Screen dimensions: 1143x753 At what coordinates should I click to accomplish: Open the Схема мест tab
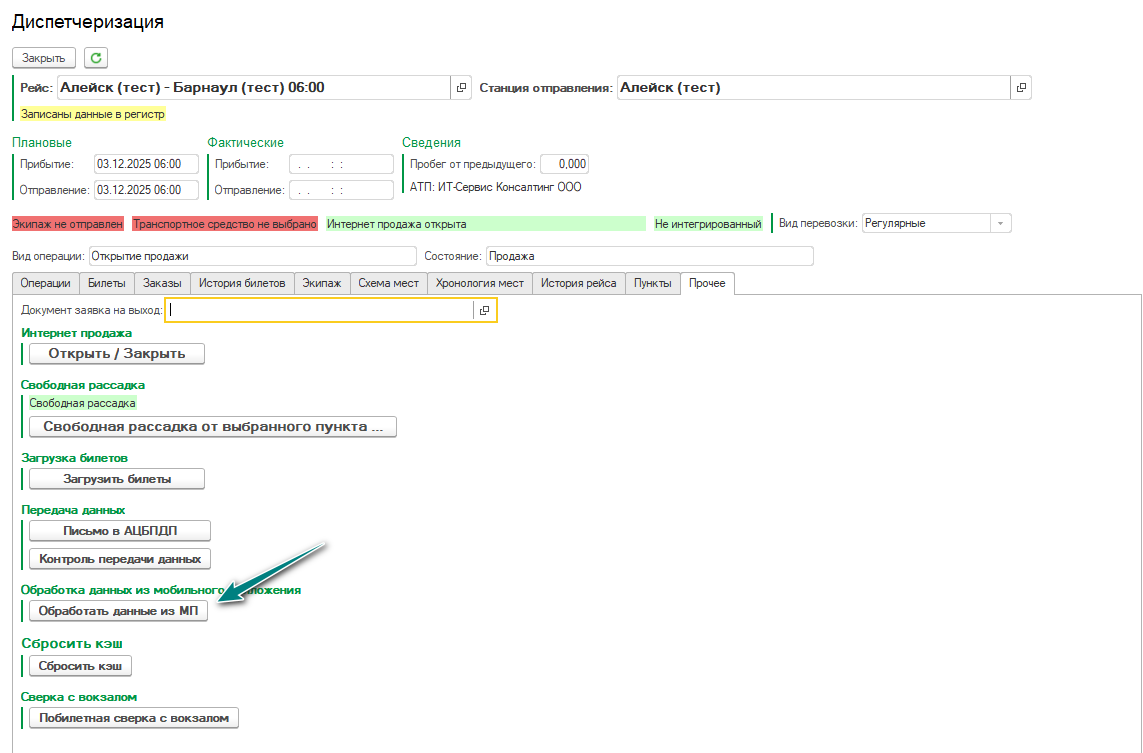point(388,283)
